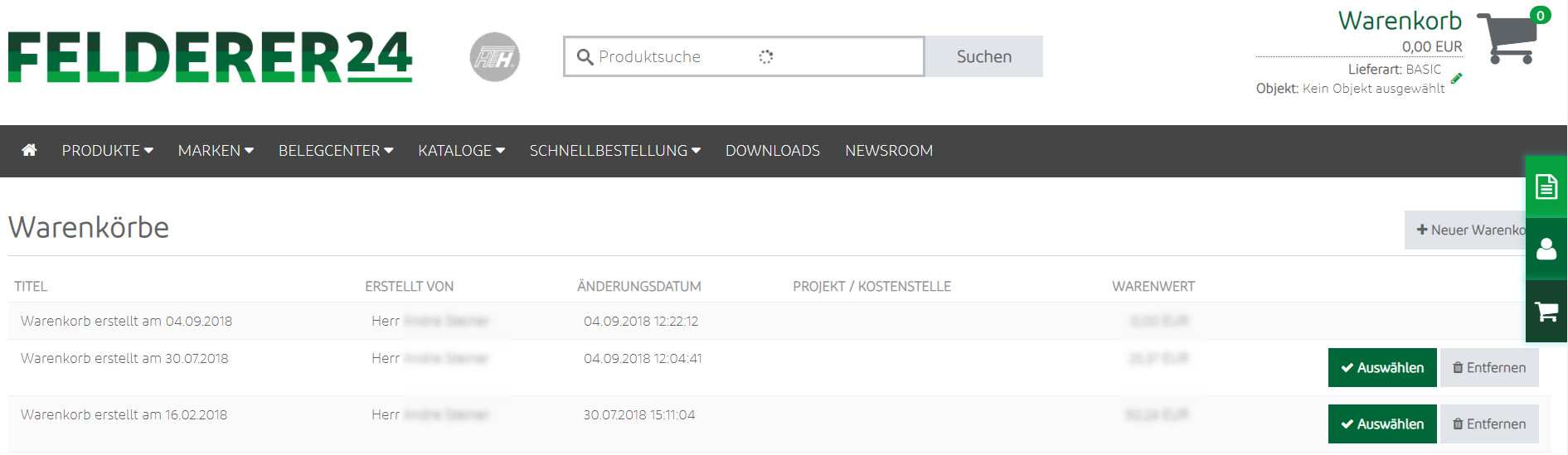Remove the cart created on 16.02.2018
1568x455 pixels.
tap(1489, 424)
